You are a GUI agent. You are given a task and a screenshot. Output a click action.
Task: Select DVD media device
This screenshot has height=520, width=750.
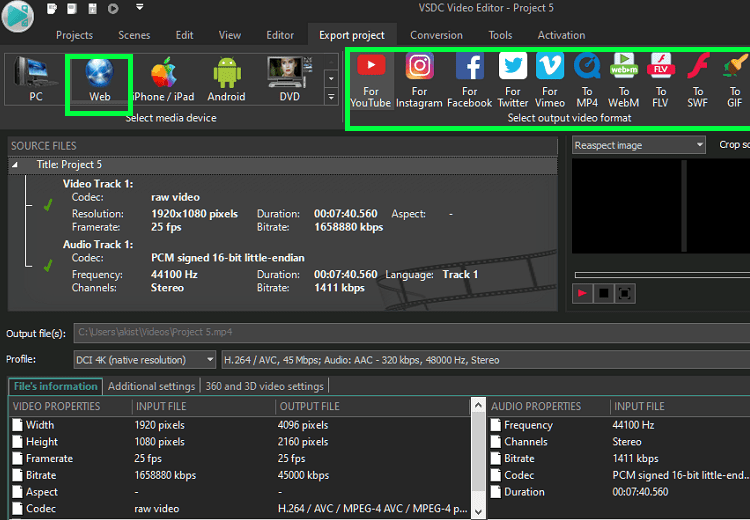pyautogui.click(x=289, y=79)
